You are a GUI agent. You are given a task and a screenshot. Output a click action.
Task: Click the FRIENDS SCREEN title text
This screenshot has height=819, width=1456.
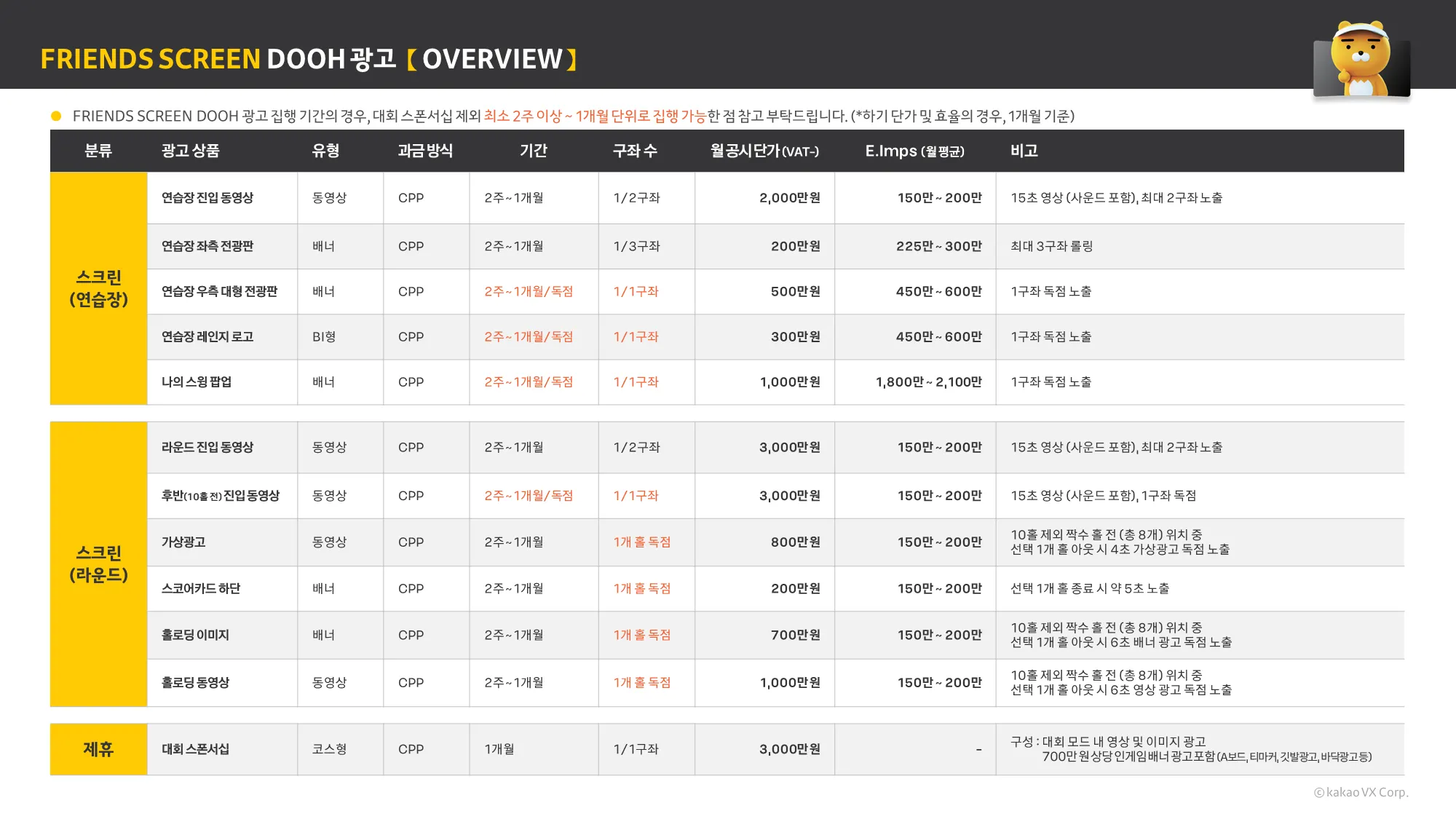(x=150, y=59)
